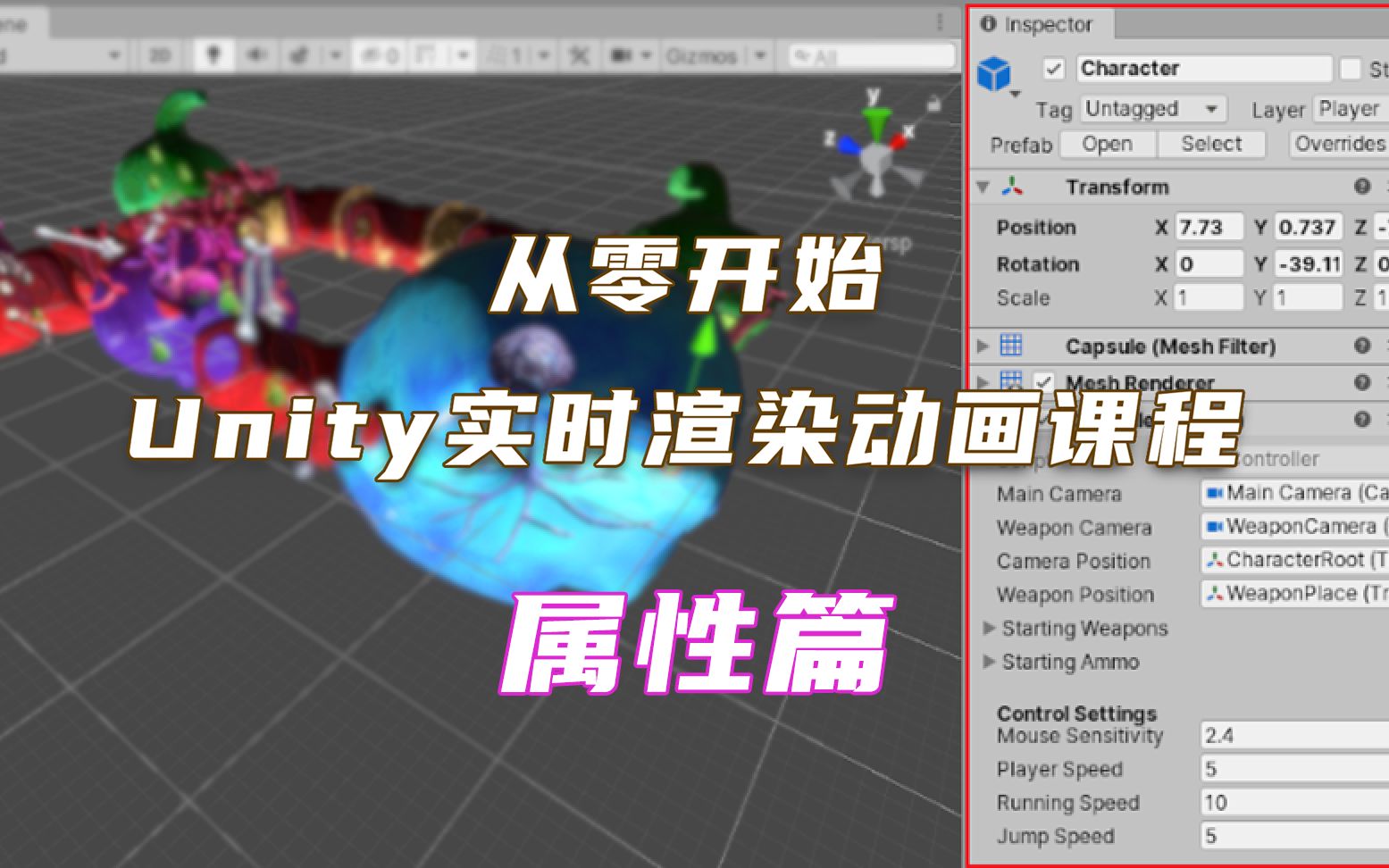The width and height of the screenshot is (1389, 868).
Task: Toggle scene lighting lightbulb icon
Action: coord(213,55)
